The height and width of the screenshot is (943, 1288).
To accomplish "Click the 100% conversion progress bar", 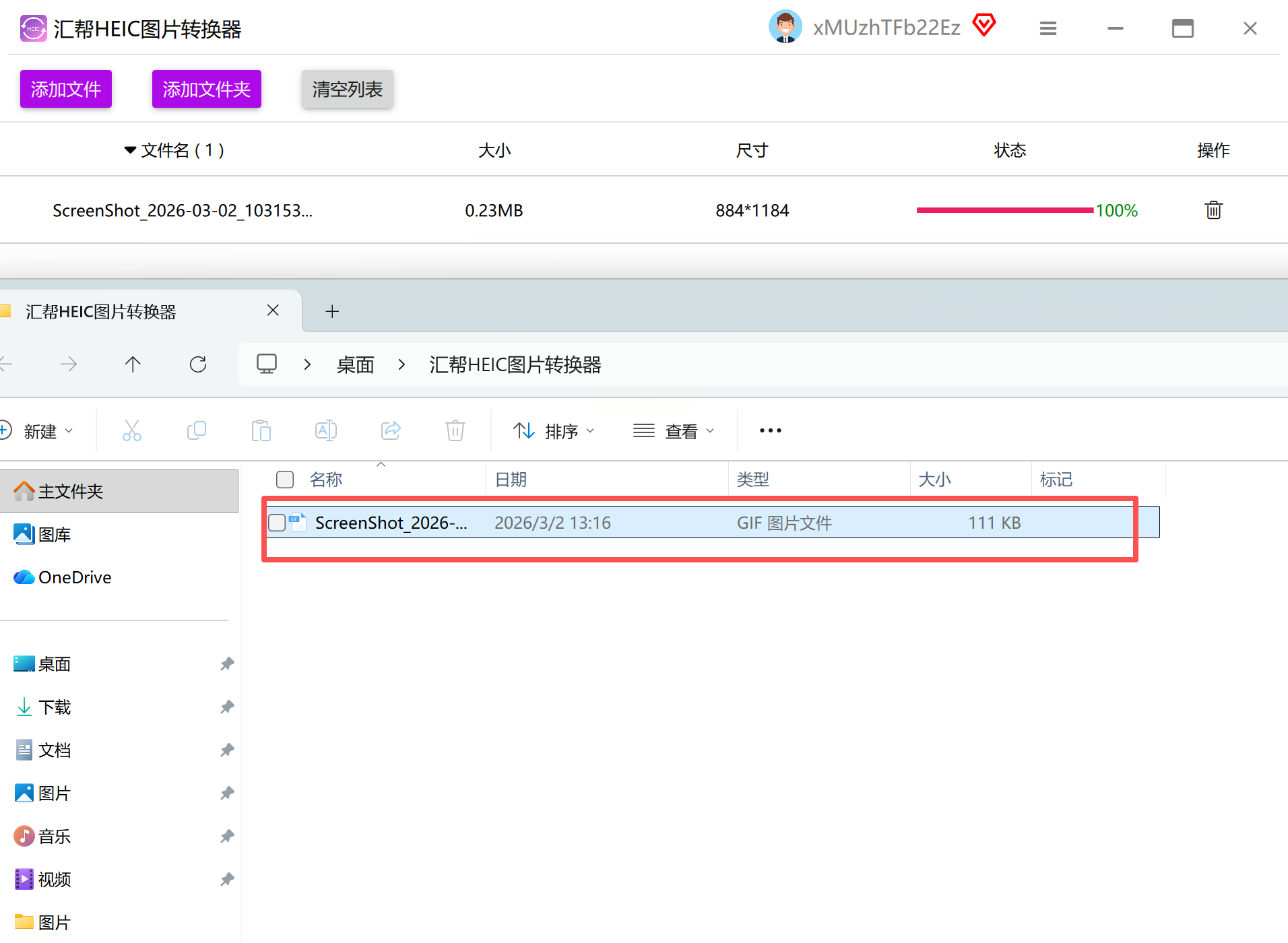I will tap(1004, 210).
